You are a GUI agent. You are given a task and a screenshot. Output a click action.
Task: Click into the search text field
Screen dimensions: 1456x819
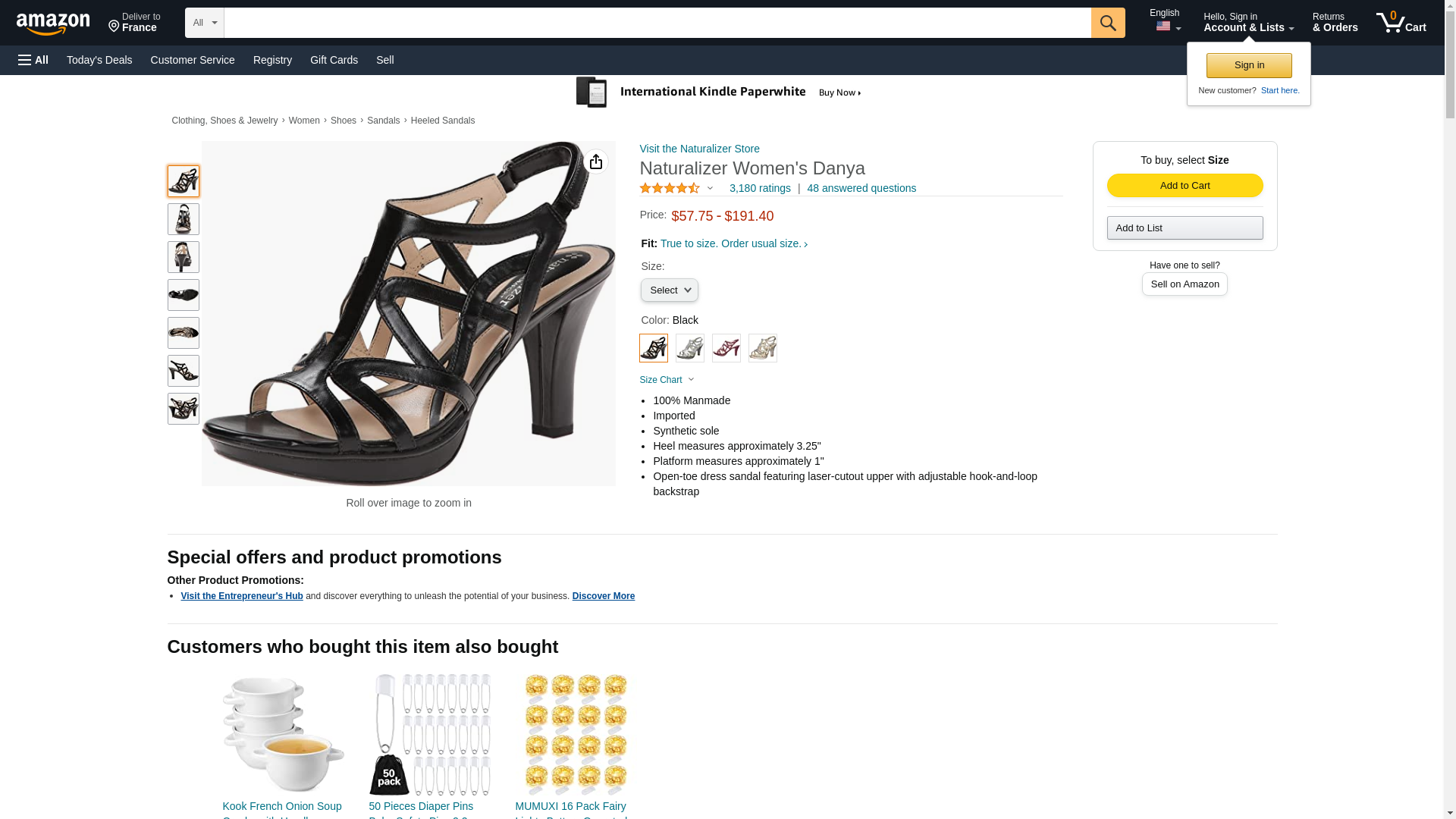click(657, 23)
